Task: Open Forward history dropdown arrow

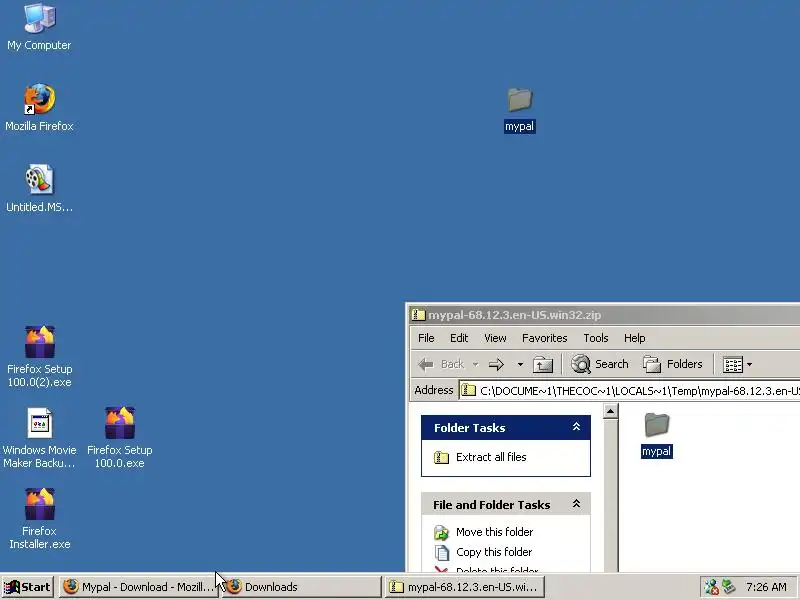Action: 520,364
